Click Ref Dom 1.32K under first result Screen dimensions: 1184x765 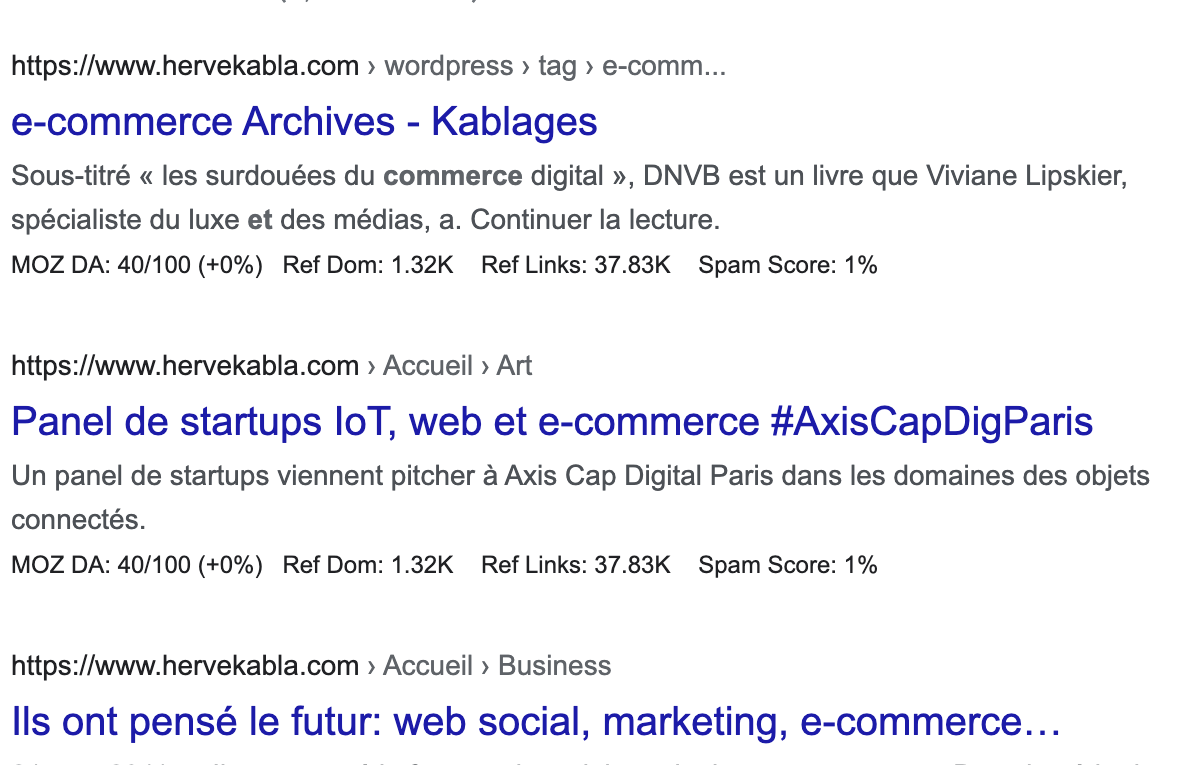(368, 265)
